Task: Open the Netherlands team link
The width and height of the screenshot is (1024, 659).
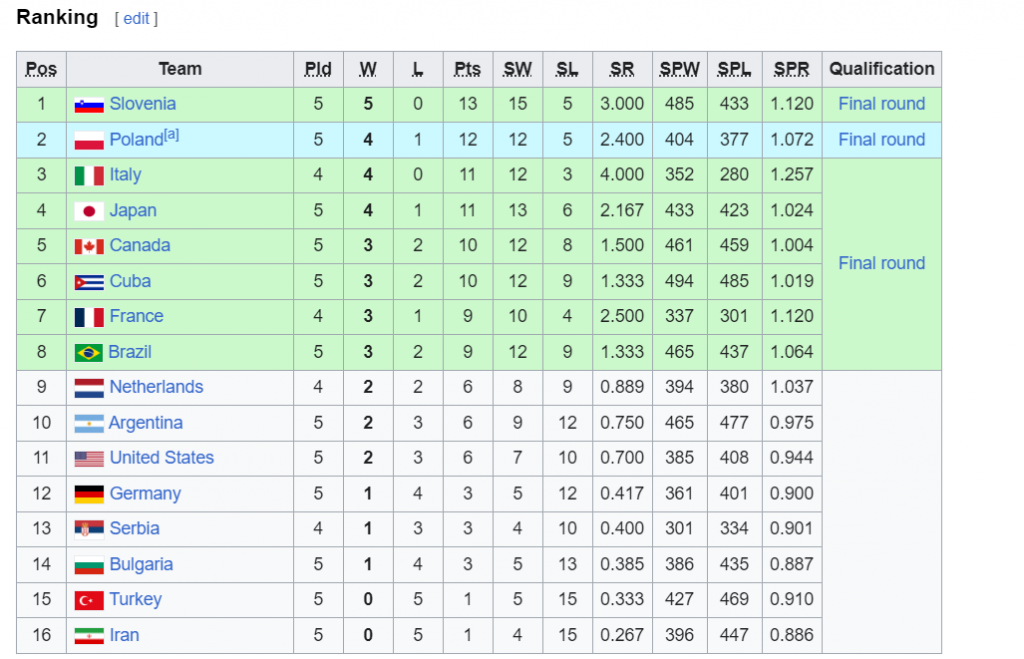Action: (x=156, y=387)
